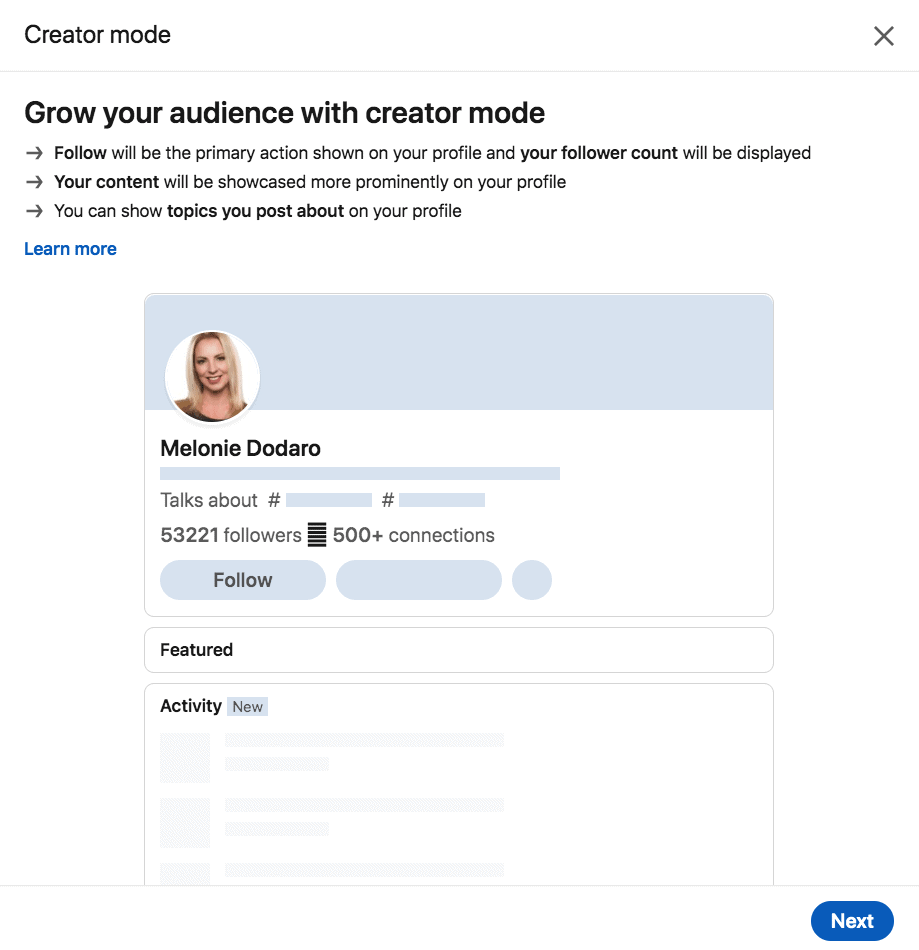
Task: Click the Melonie Dodaro name heading
Action: click(x=241, y=448)
